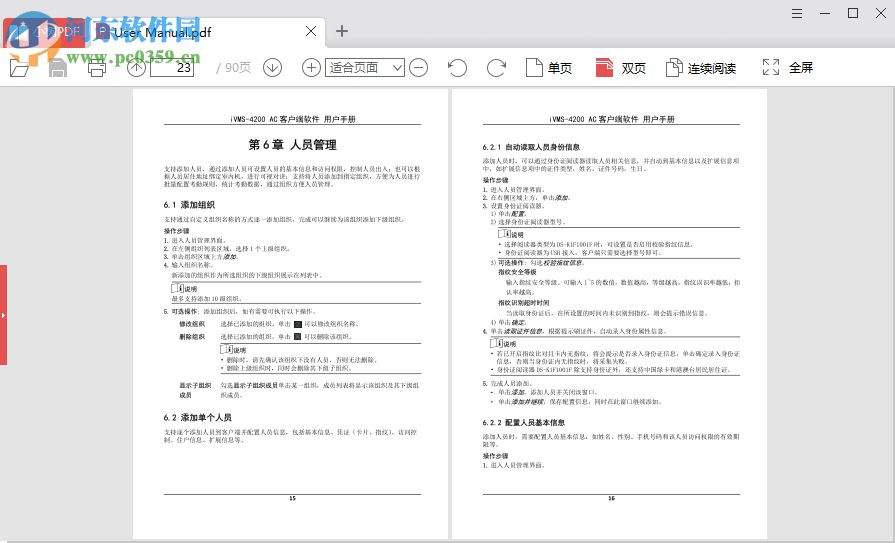Click the 6.1 添加组织 section heading

coord(189,204)
